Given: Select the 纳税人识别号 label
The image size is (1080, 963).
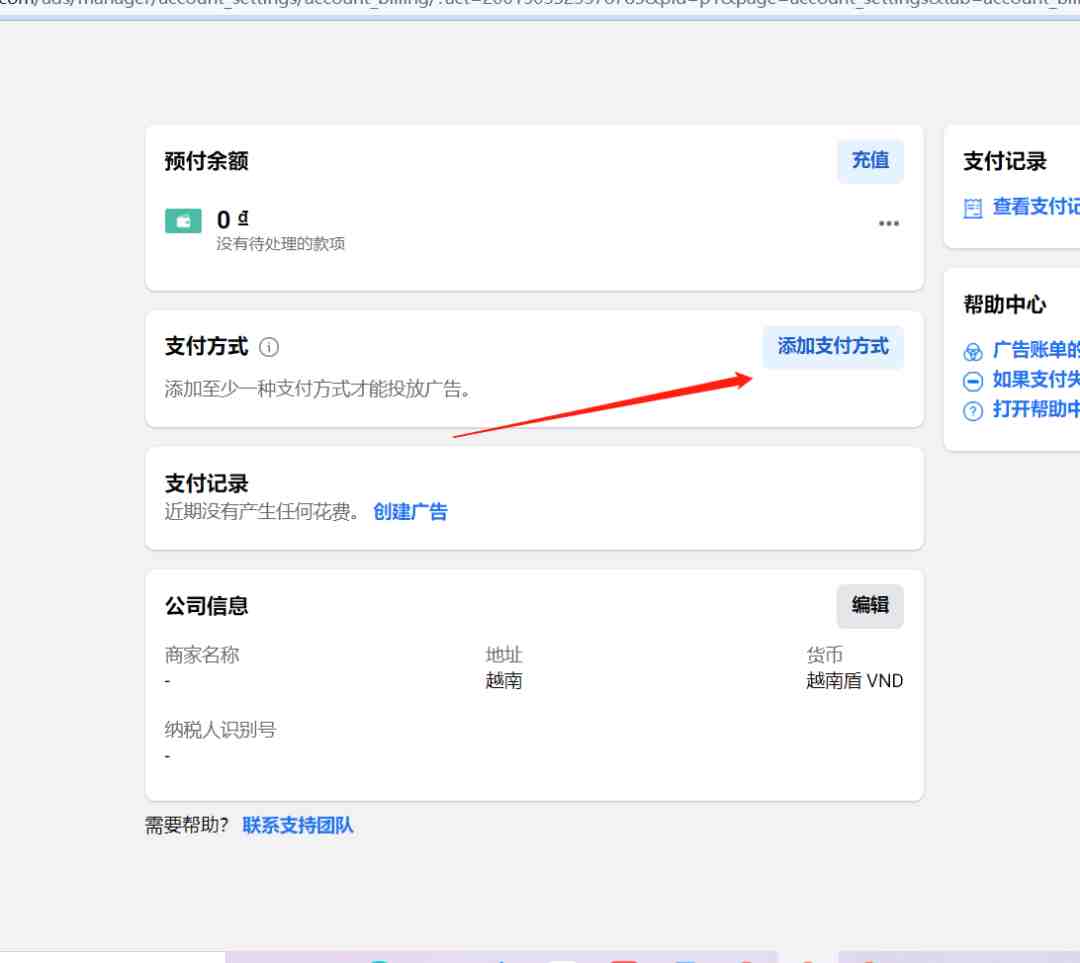Looking at the screenshot, I should (x=220, y=729).
